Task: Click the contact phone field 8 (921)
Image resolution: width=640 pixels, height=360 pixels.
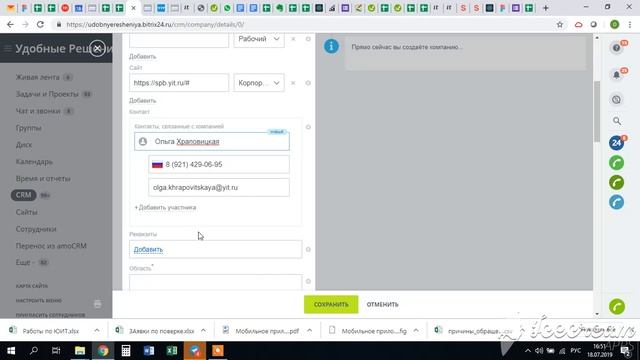Action: (x=219, y=164)
